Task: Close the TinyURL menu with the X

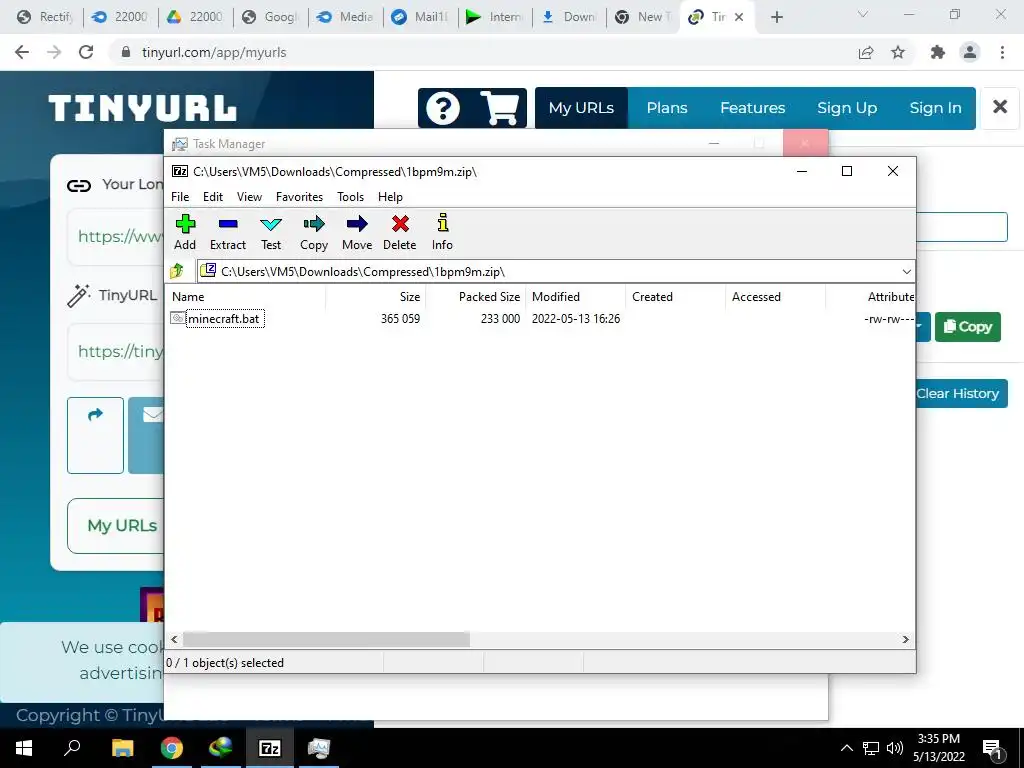Action: (1000, 107)
